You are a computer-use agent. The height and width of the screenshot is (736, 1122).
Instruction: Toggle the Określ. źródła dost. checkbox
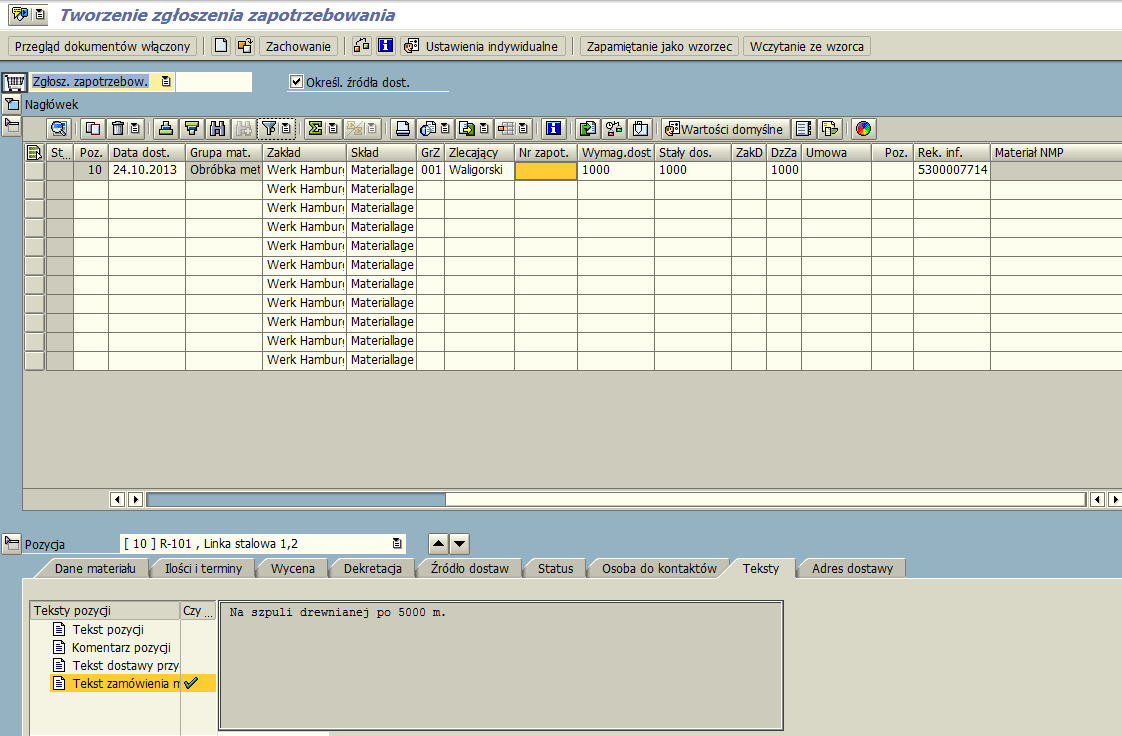[x=296, y=82]
